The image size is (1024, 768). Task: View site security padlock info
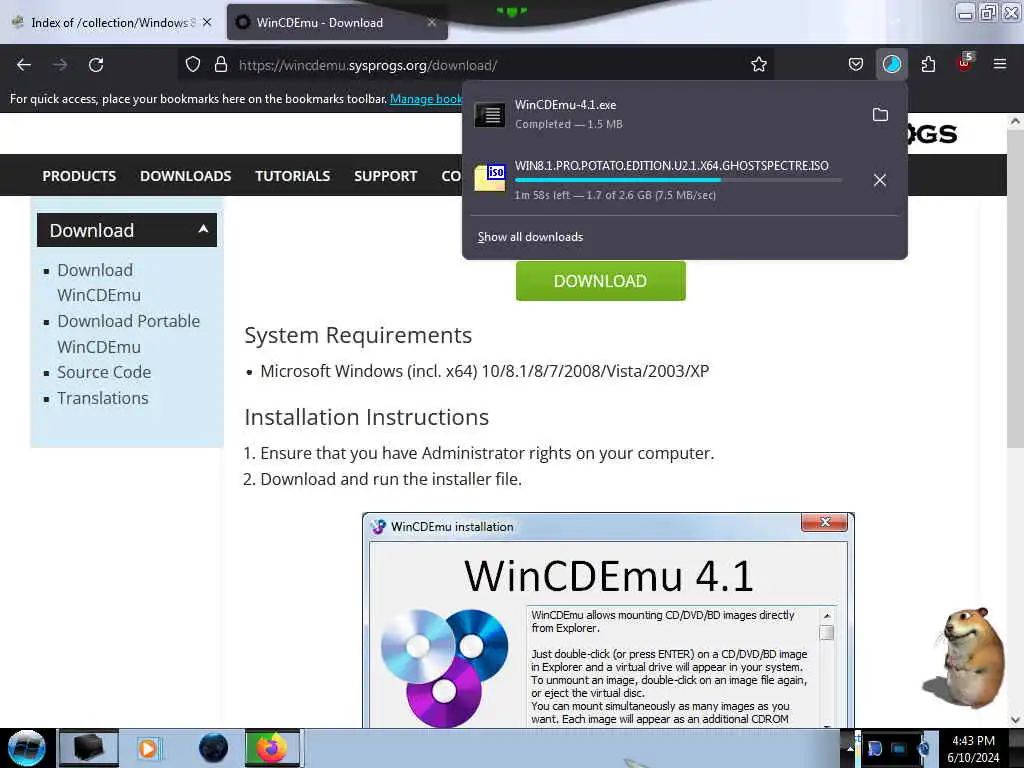click(221, 65)
